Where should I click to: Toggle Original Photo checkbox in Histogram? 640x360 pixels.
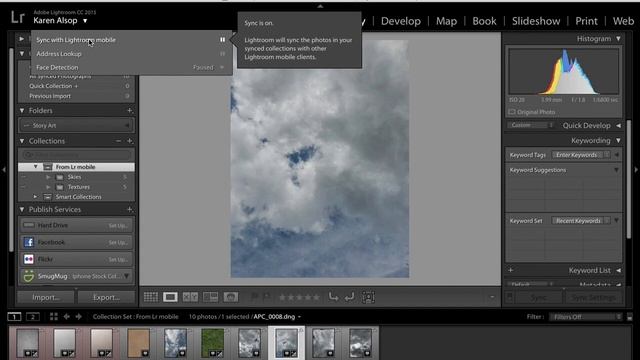click(512, 112)
